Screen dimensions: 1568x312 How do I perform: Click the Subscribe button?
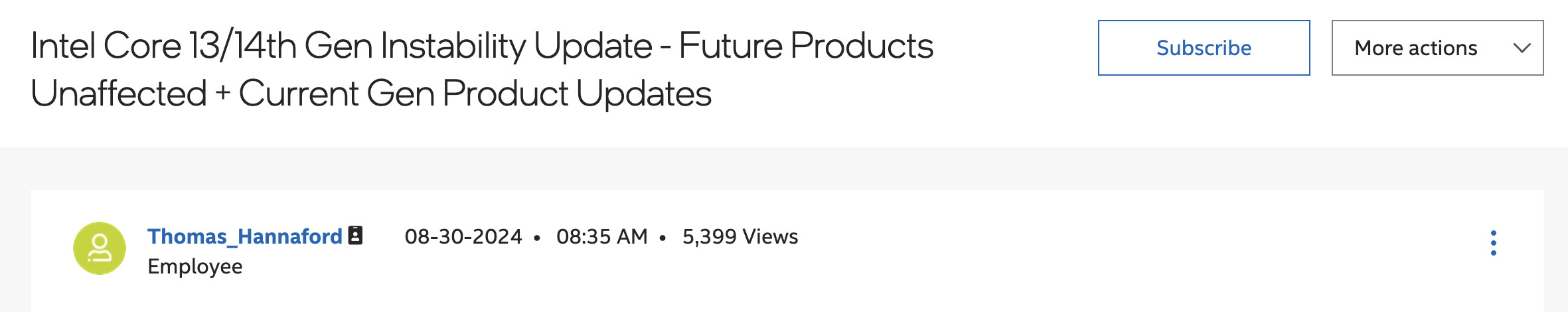point(1204,48)
